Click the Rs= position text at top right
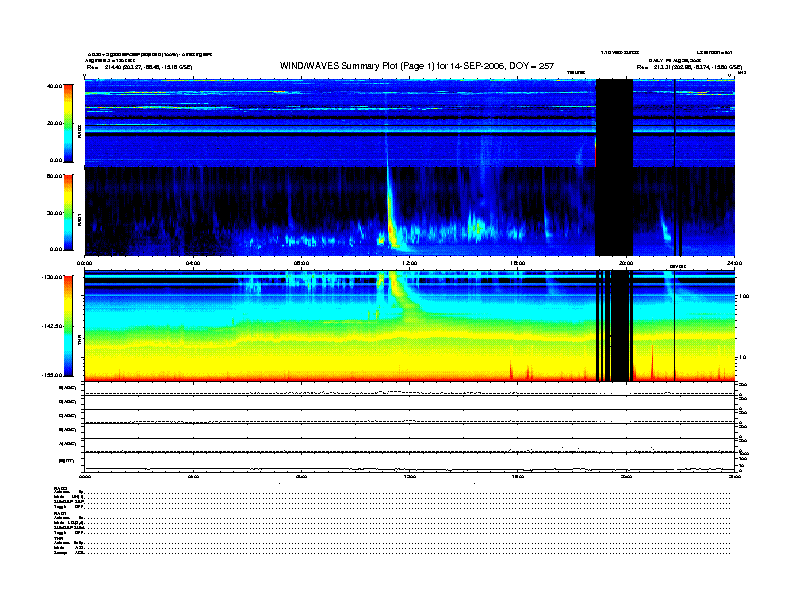Screen dimensions: 792x612 tap(689, 67)
